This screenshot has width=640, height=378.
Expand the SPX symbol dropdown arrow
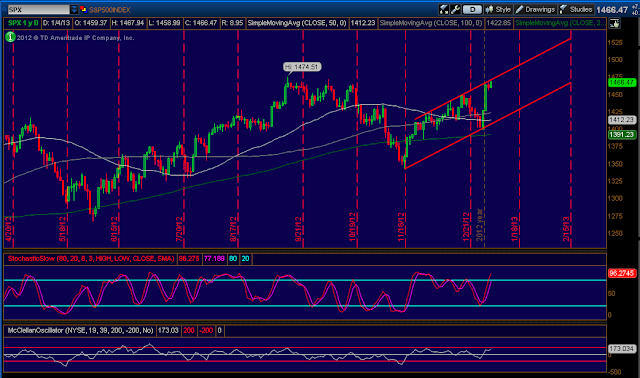click(x=74, y=9)
